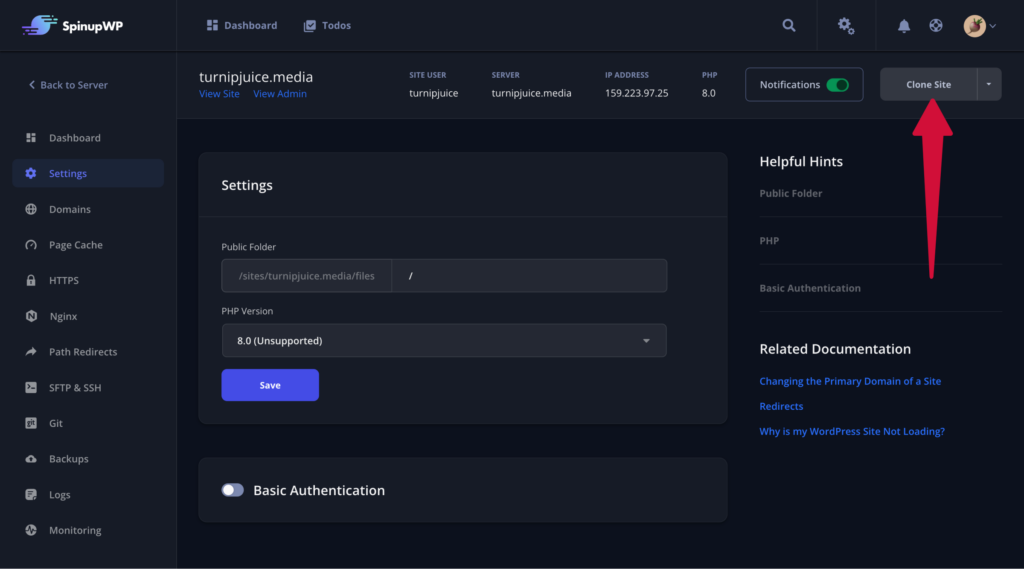Expand the PHP Version dropdown

(x=444, y=340)
